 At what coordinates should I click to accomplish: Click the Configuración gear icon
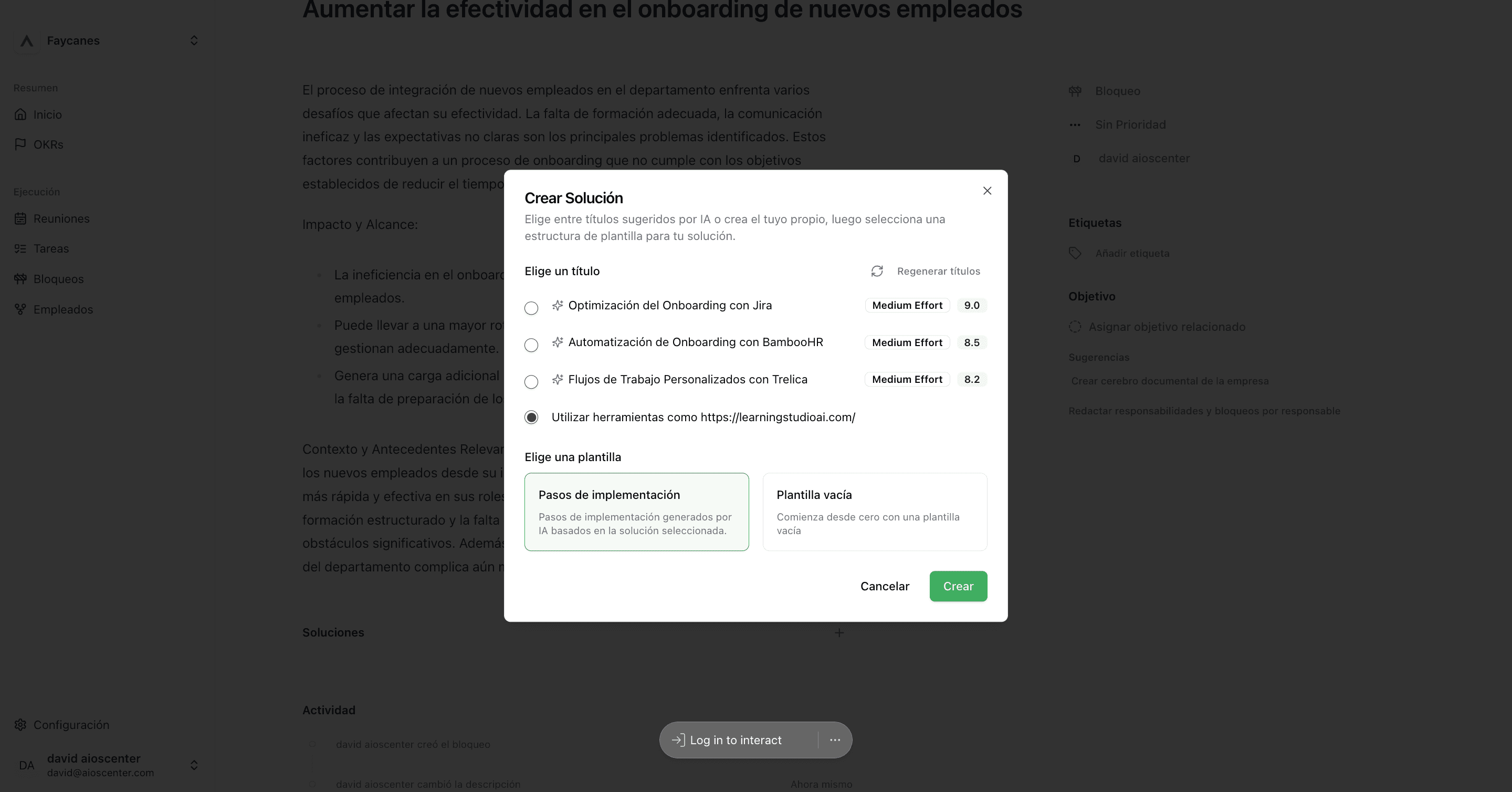(x=20, y=724)
